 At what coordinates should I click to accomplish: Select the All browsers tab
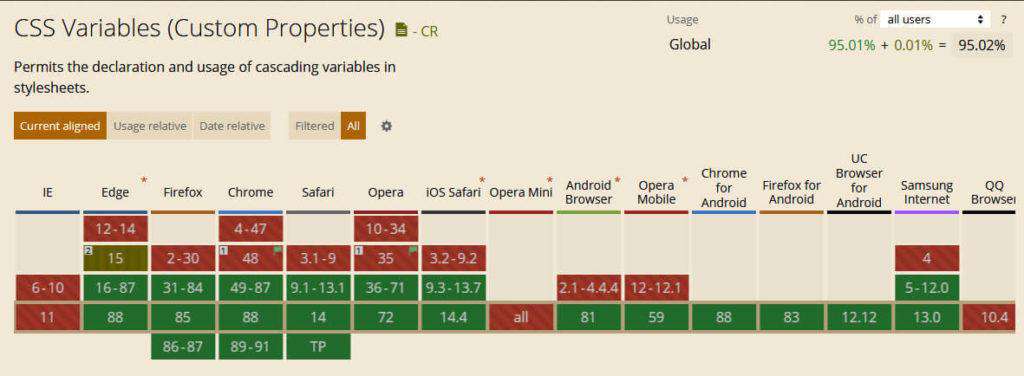(353, 126)
